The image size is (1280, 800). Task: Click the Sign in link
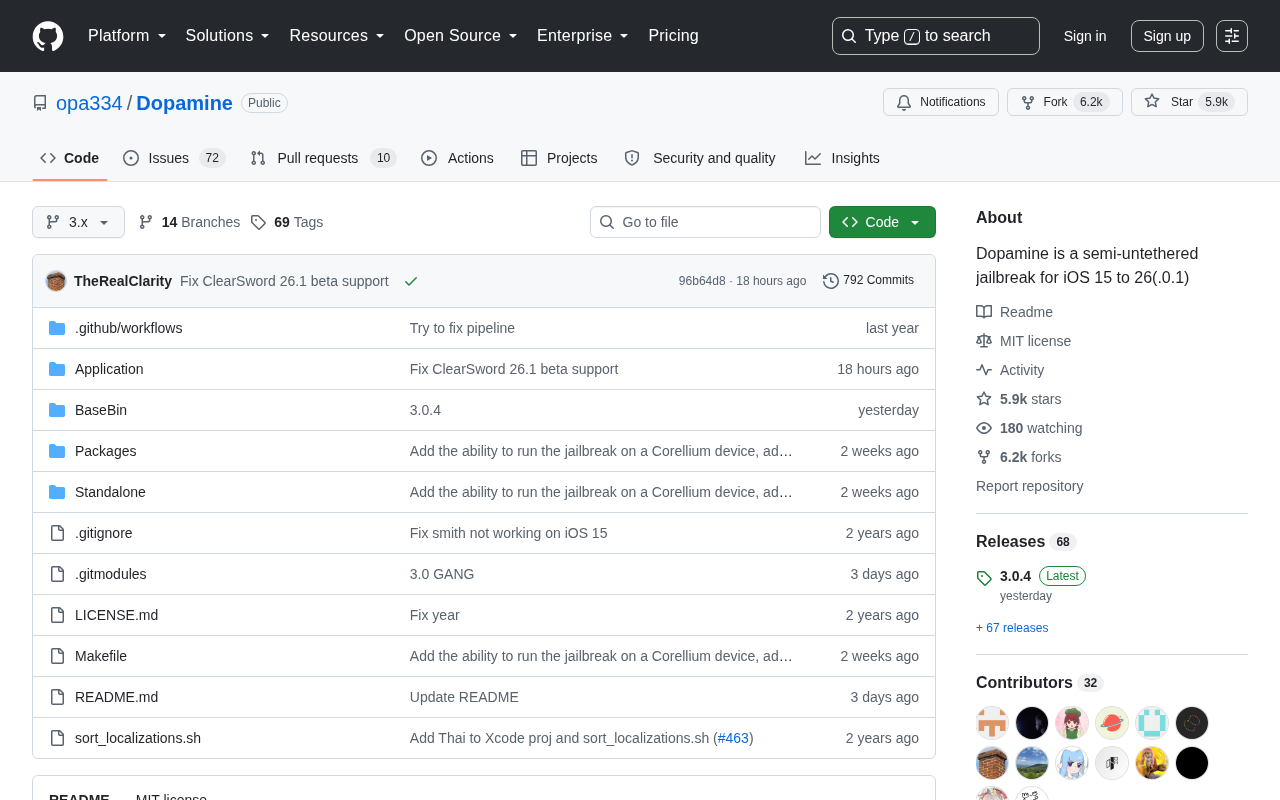(x=1085, y=36)
